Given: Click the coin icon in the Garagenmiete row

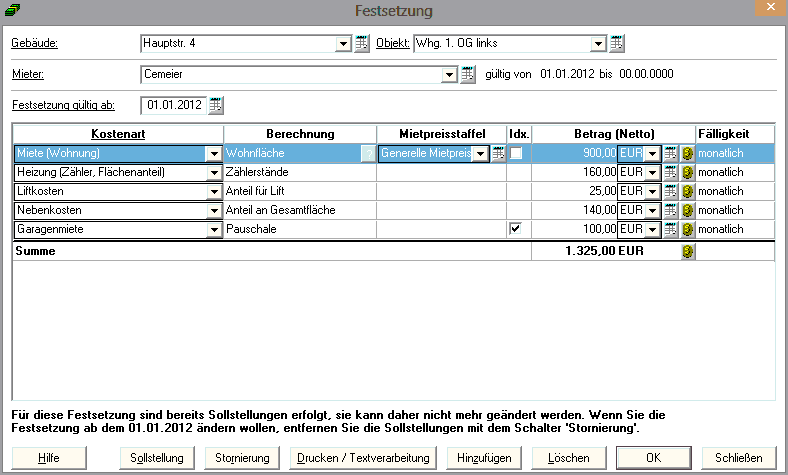Looking at the screenshot, I should click(x=687, y=229).
